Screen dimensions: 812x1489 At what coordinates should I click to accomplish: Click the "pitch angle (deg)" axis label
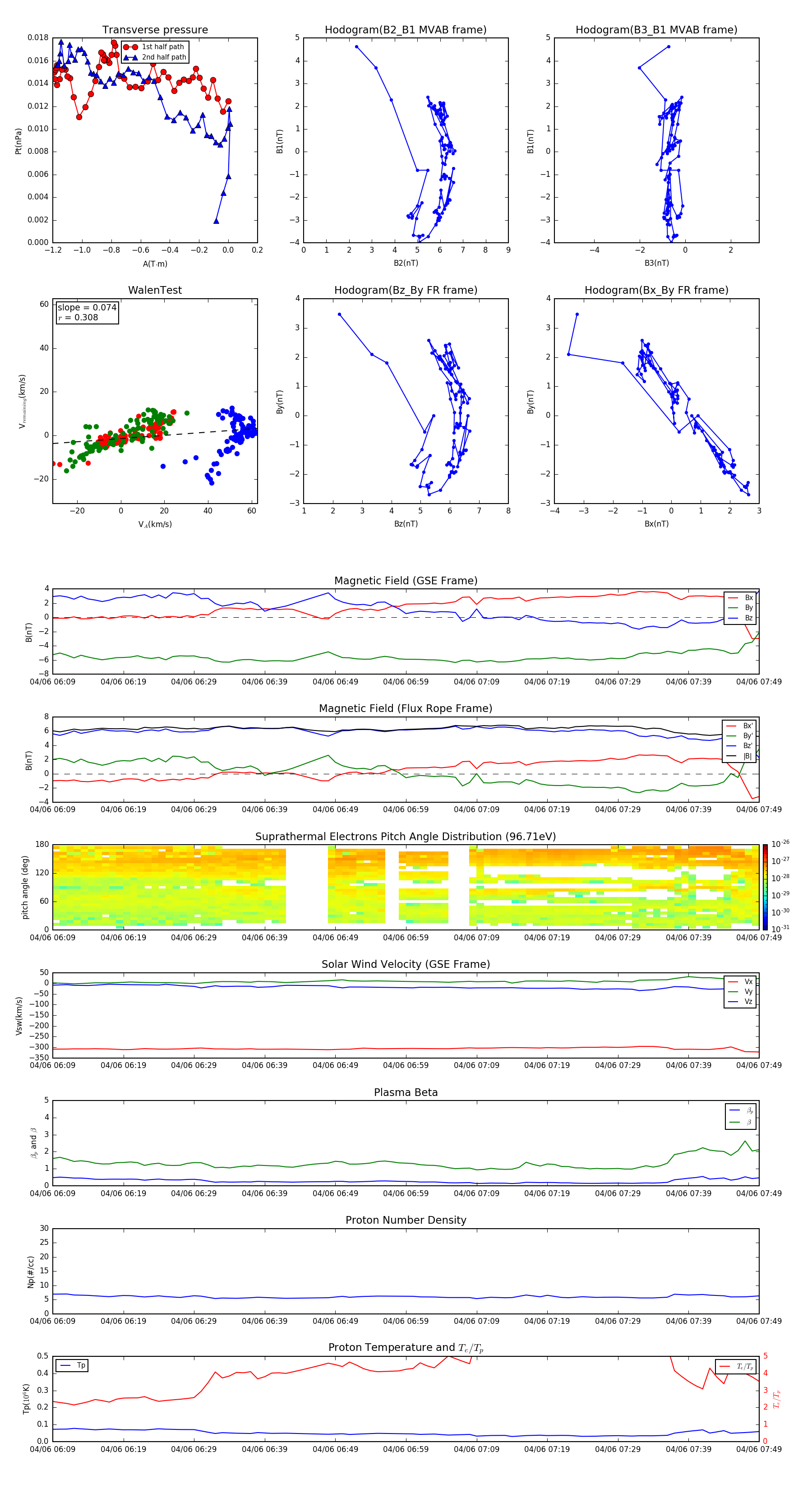25,887
